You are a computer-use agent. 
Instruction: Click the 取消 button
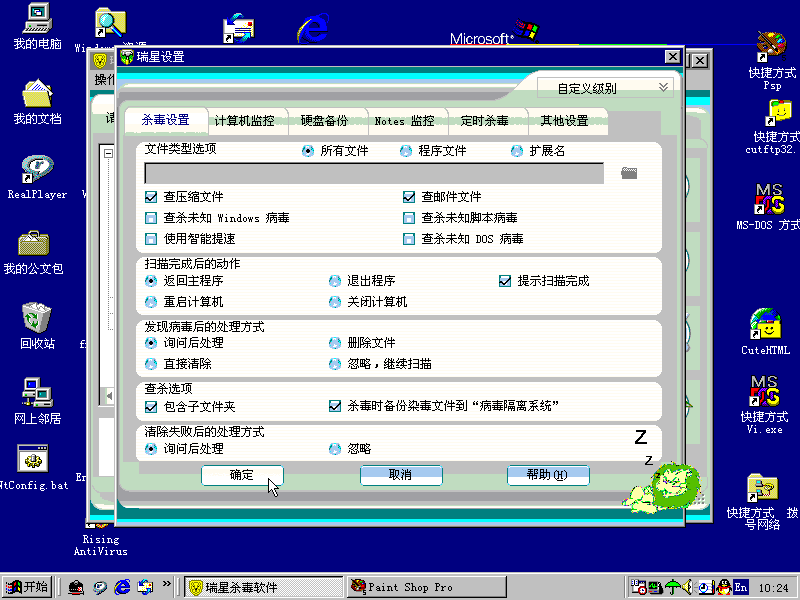click(400, 475)
